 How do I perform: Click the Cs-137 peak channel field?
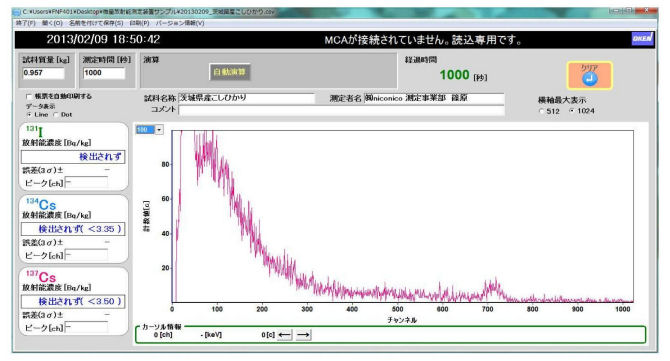[x=86, y=328]
